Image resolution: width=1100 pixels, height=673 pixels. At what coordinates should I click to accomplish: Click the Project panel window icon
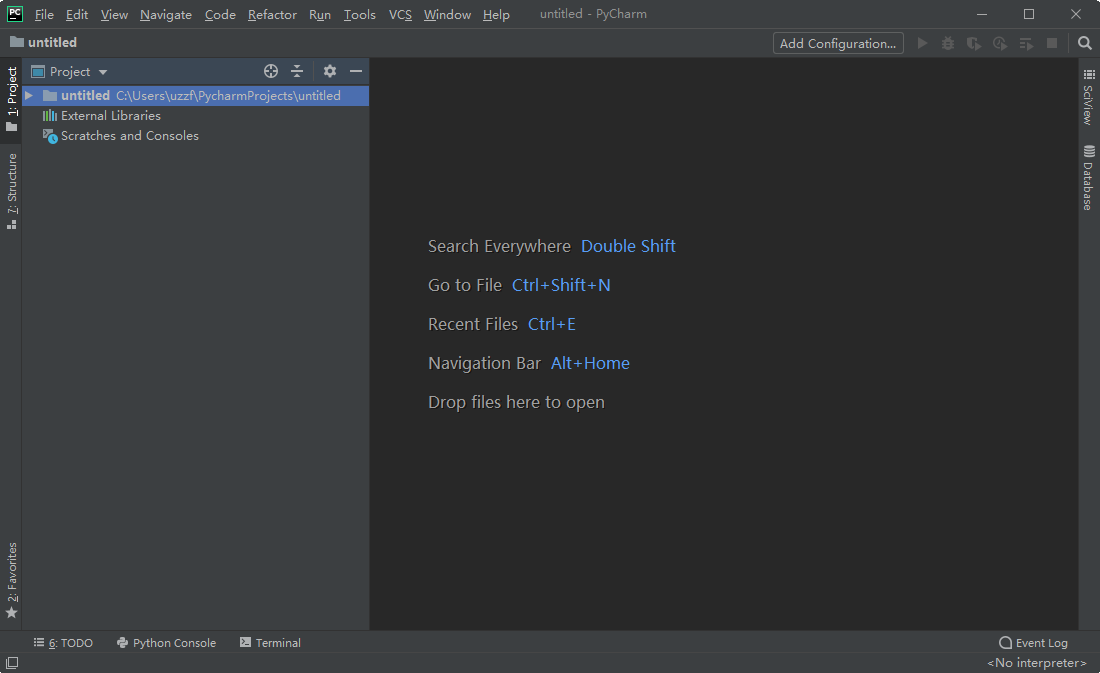(x=38, y=72)
